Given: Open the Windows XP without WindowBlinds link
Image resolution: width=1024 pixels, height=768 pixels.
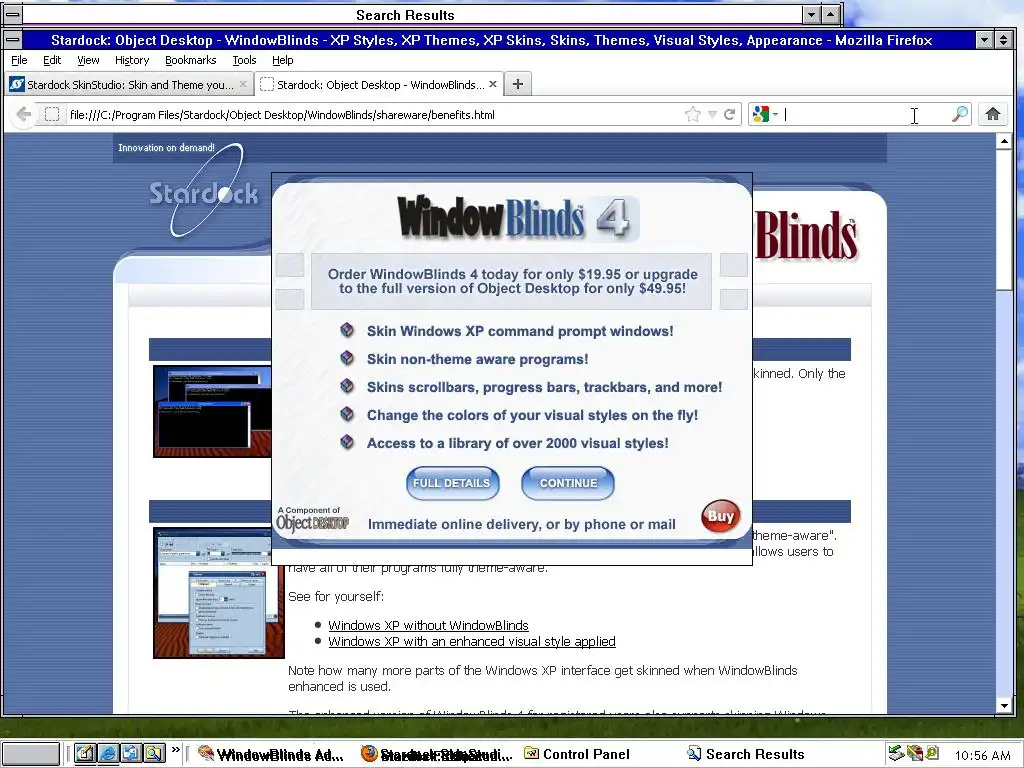Looking at the screenshot, I should [428, 625].
